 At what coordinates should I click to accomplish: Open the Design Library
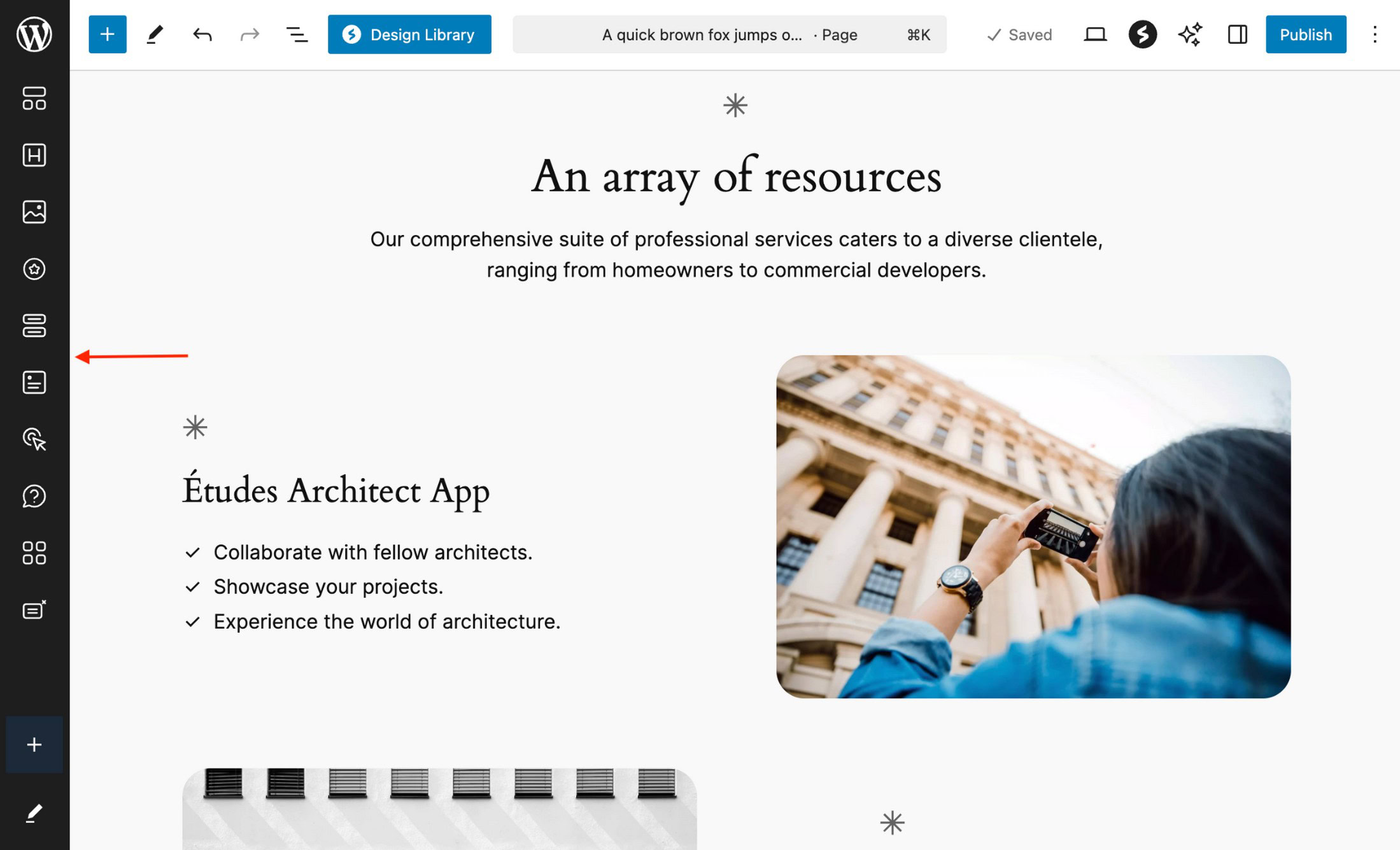click(409, 34)
